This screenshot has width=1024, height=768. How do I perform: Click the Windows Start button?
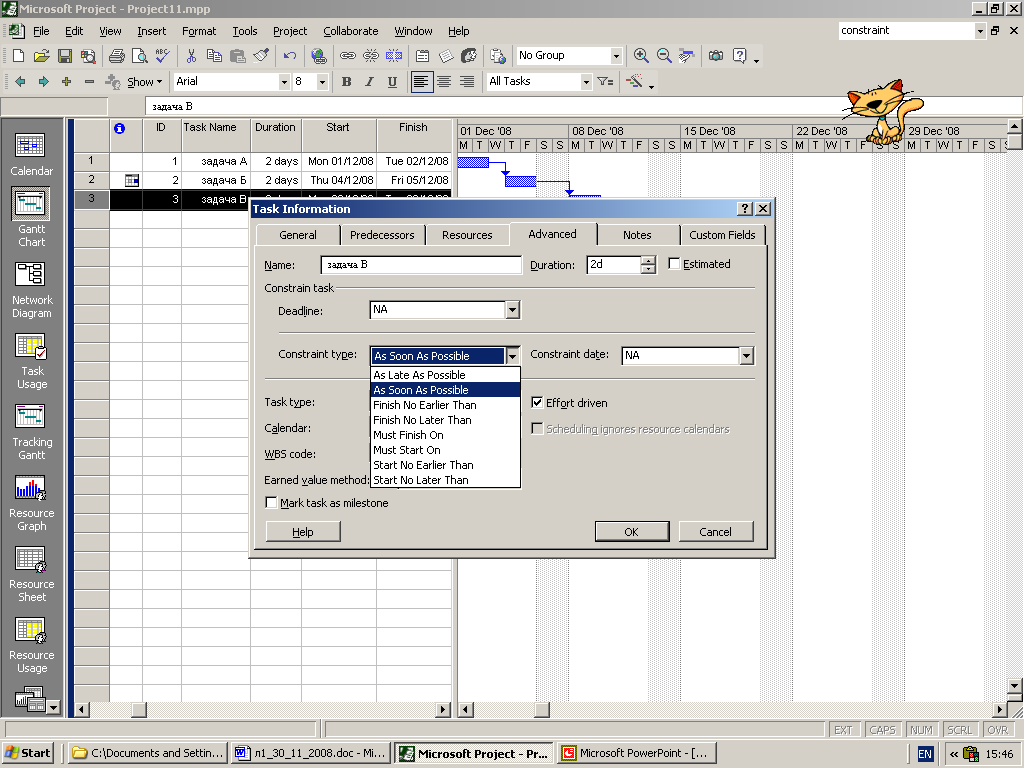[x=29, y=753]
